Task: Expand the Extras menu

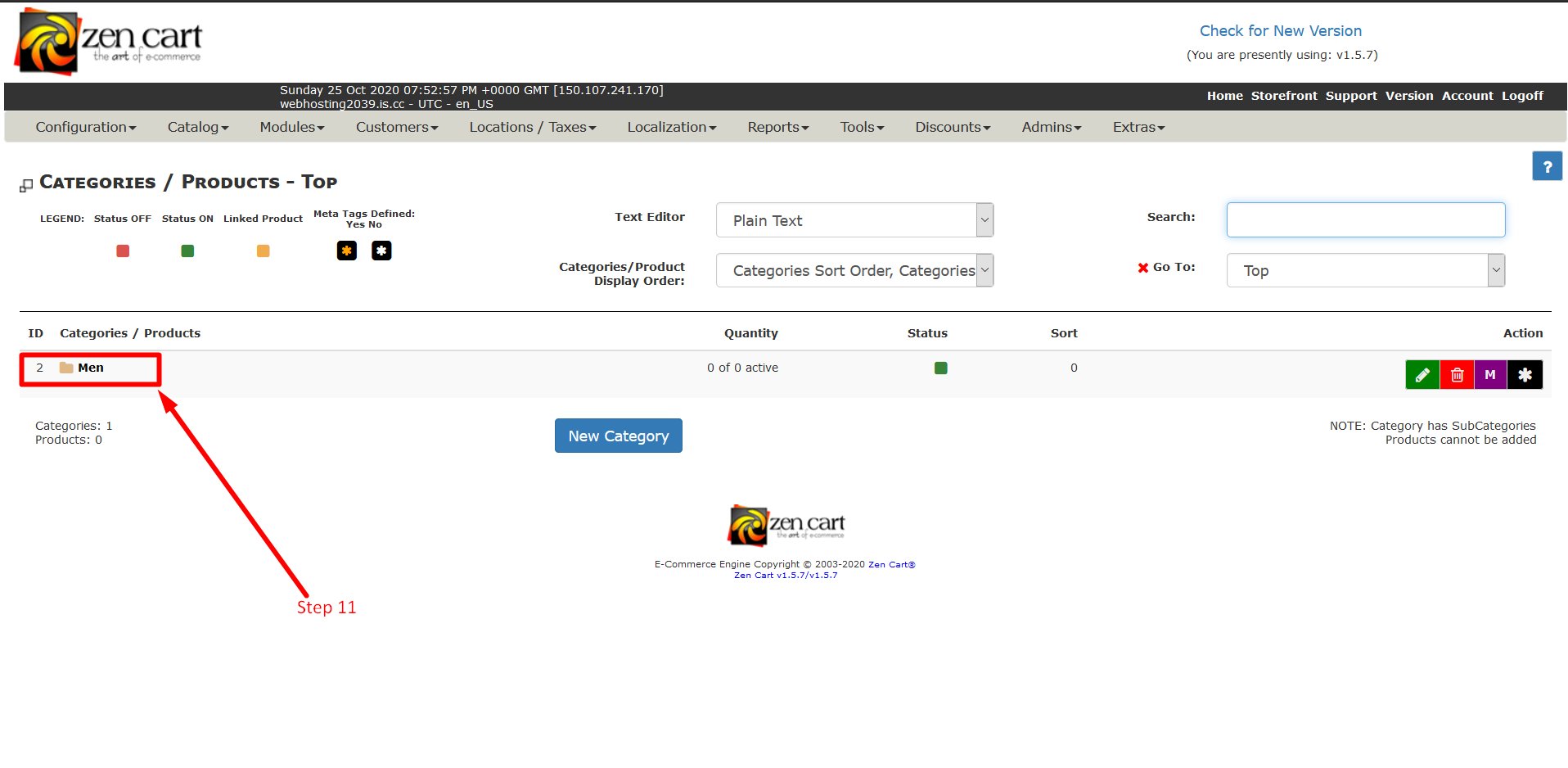Action: pyautogui.click(x=1138, y=127)
